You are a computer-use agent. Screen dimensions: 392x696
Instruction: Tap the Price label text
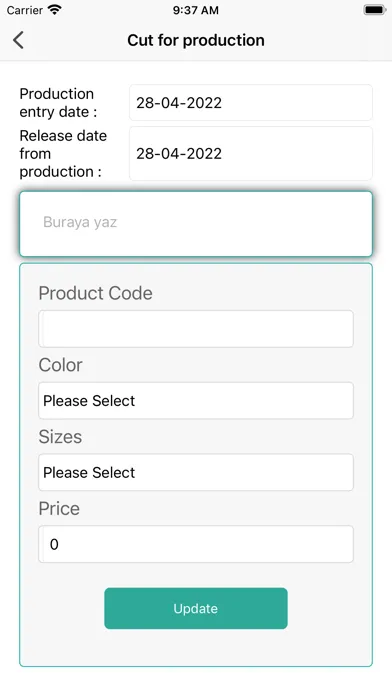pyautogui.click(x=59, y=509)
